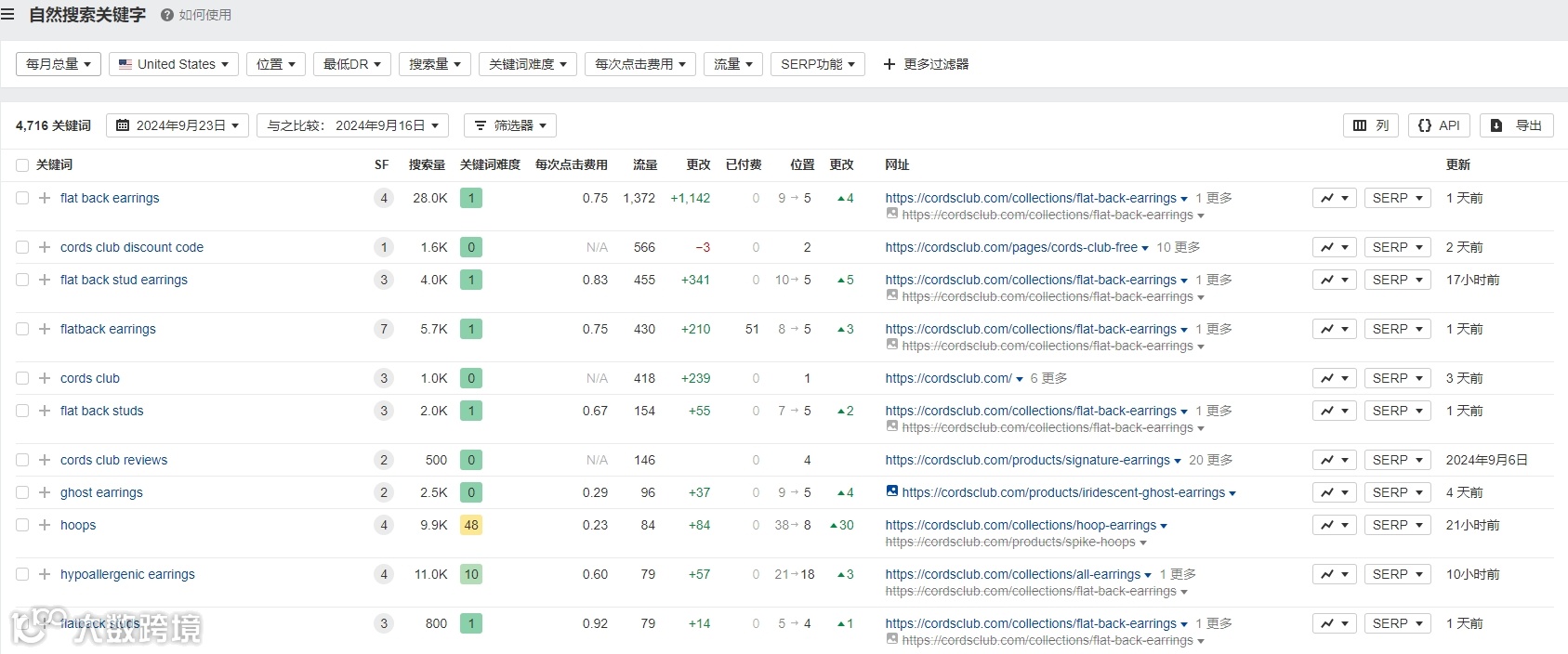Viewport: 1568px width, 654px height.
Task: Open the 关键词难度 filter dropdown
Action: tap(528, 64)
